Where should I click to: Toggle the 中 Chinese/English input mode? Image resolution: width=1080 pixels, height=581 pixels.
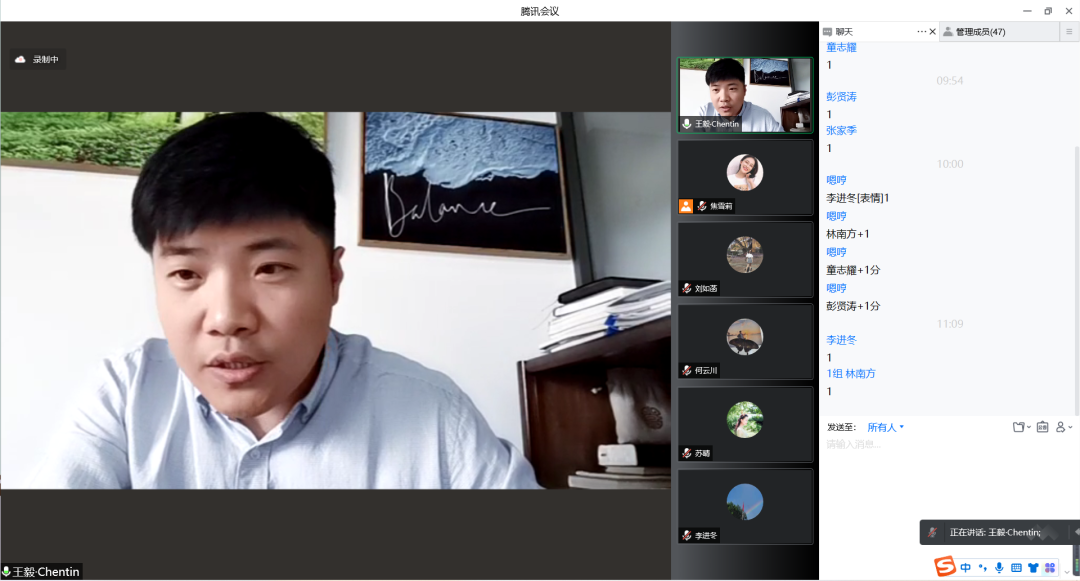966,568
